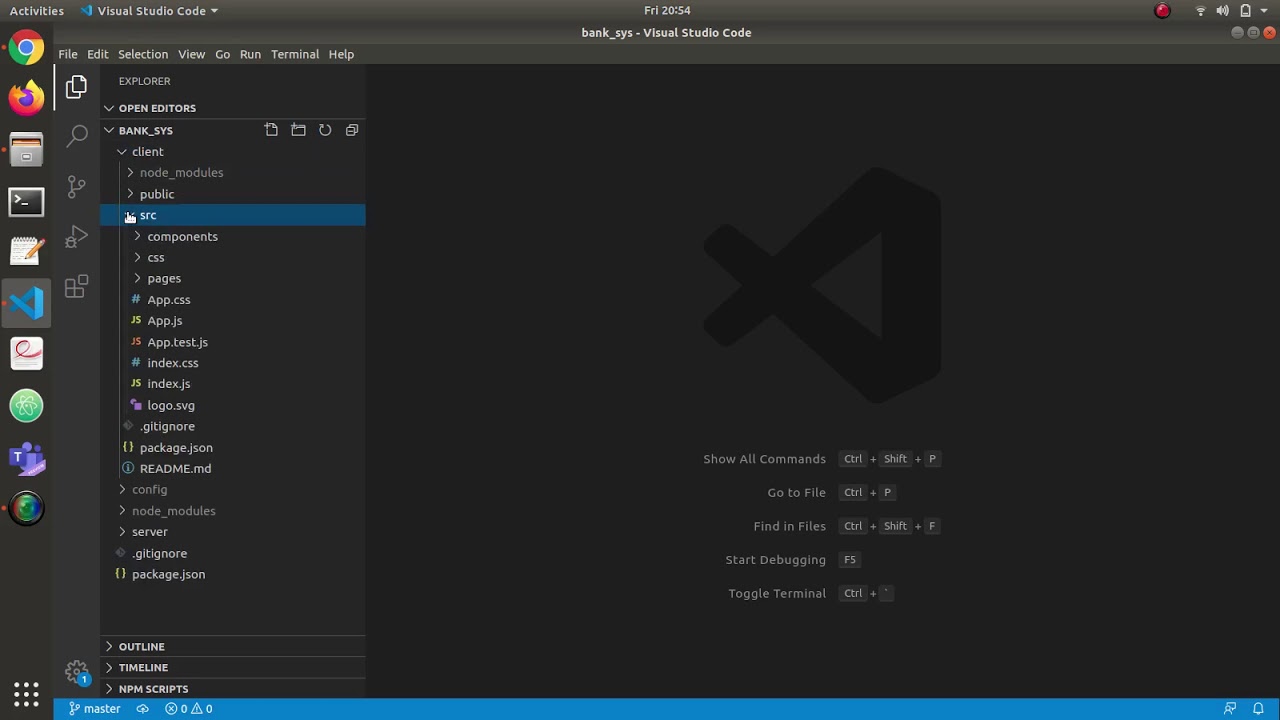Click the volume icon in the top bar

point(1222,11)
